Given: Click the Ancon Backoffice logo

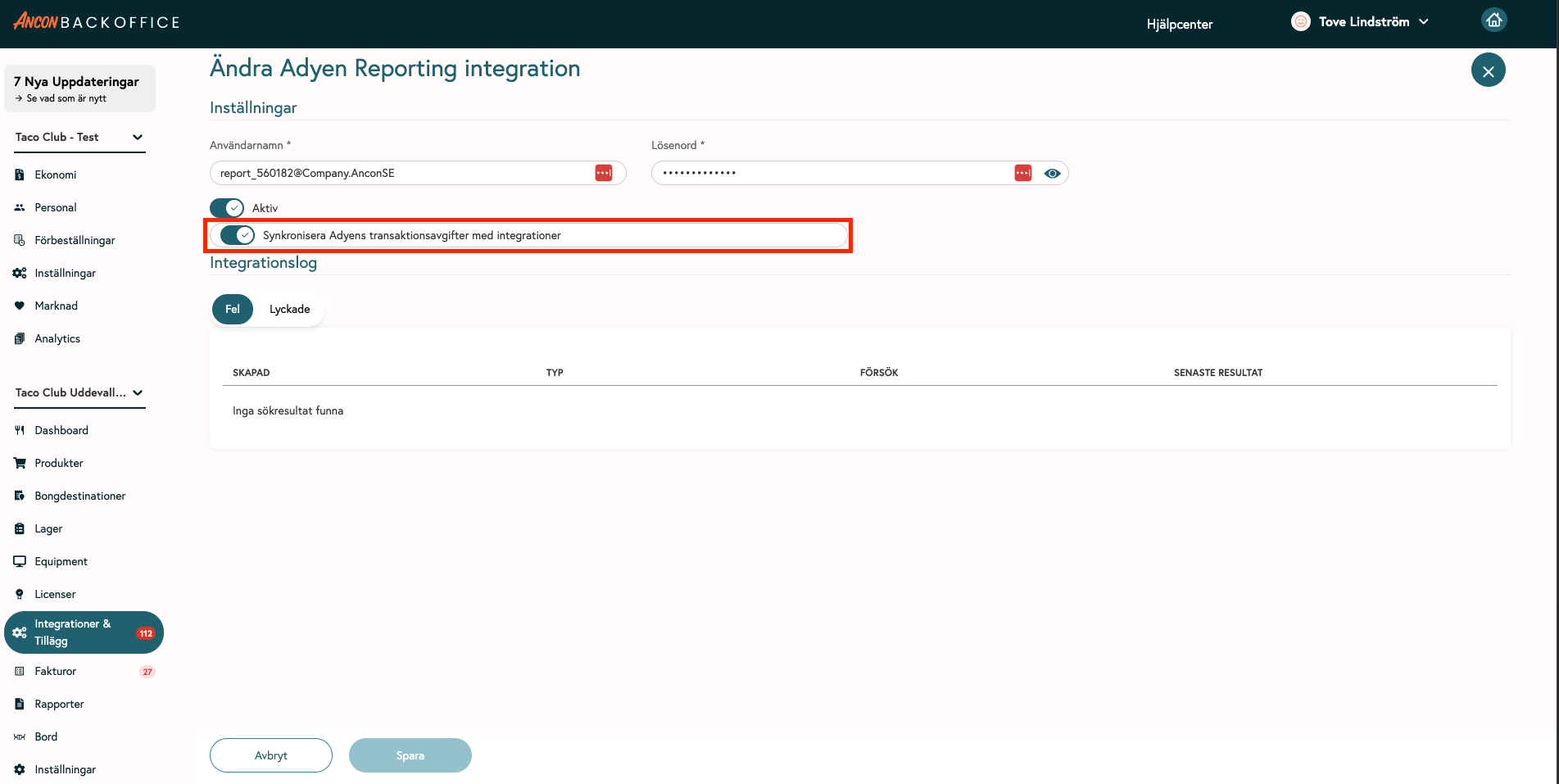Looking at the screenshot, I should click(97, 22).
